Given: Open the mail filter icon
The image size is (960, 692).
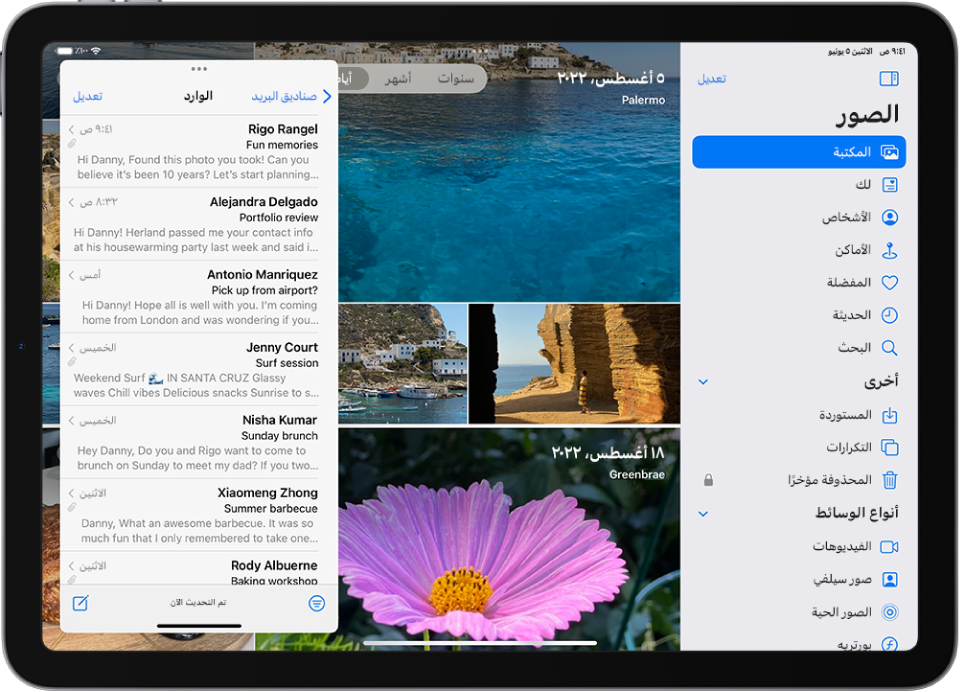Looking at the screenshot, I should point(317,603).
